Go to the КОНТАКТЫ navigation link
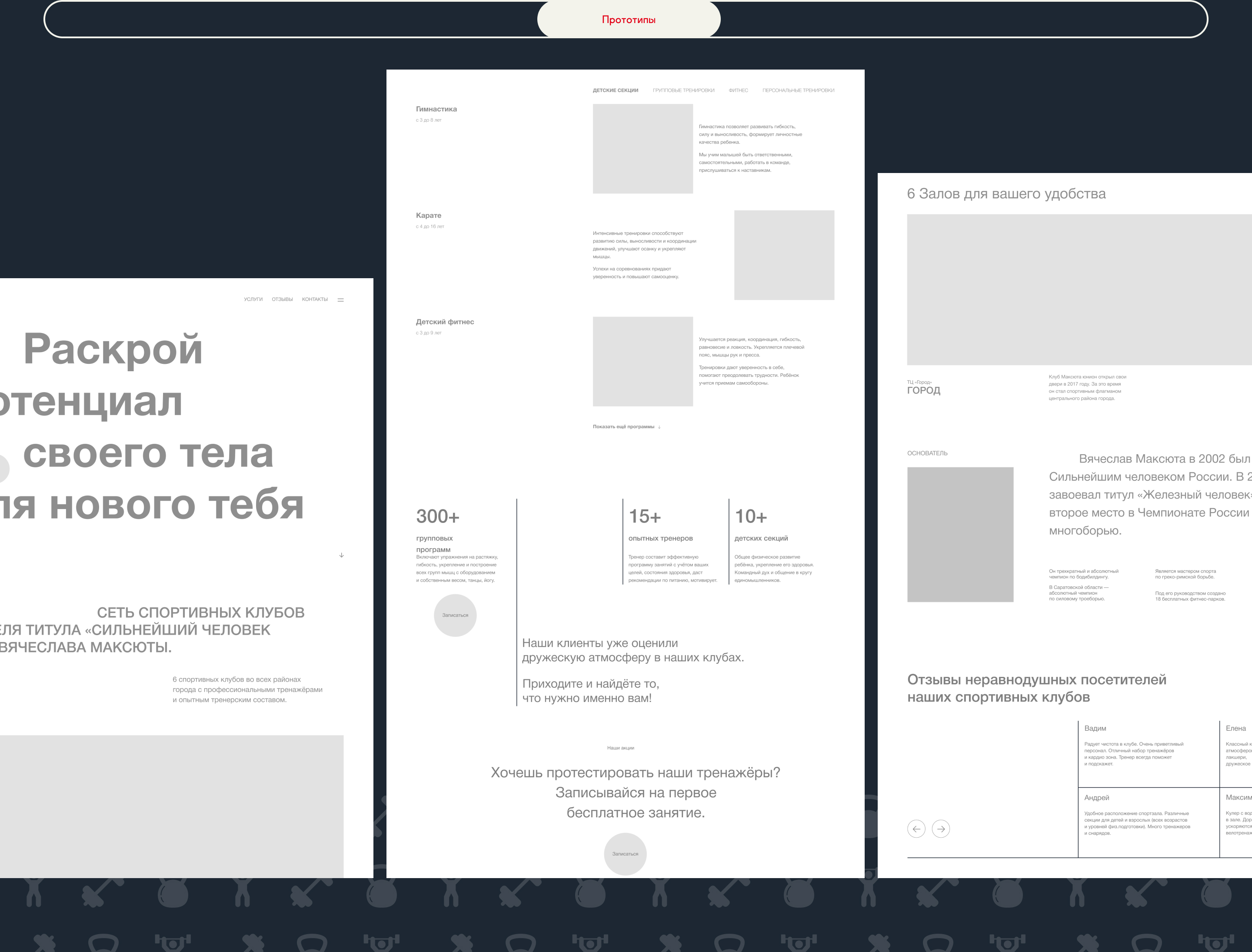The width and height of the screenshot is (1252, 952). click(315, 299)
